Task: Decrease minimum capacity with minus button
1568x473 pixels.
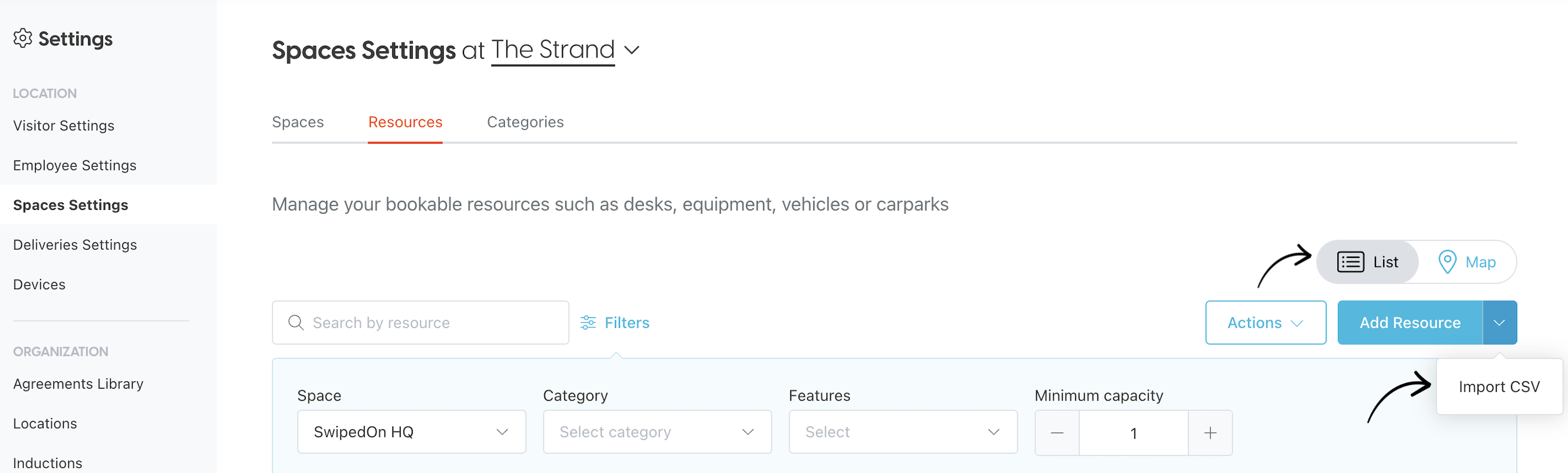Action: [x=1058, y=433]
